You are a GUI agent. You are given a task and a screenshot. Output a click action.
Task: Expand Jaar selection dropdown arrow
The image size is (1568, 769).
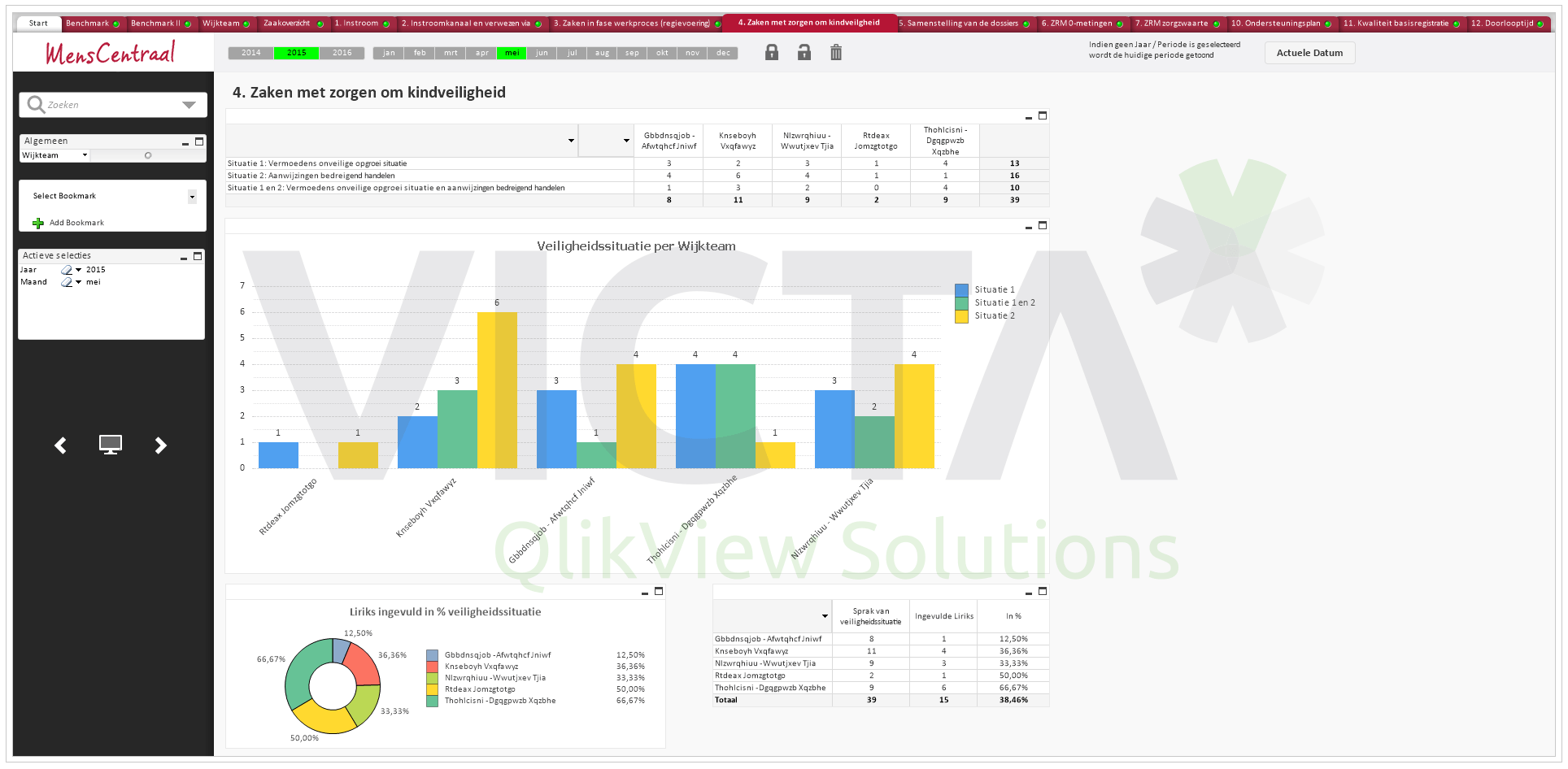click(78, 270)
